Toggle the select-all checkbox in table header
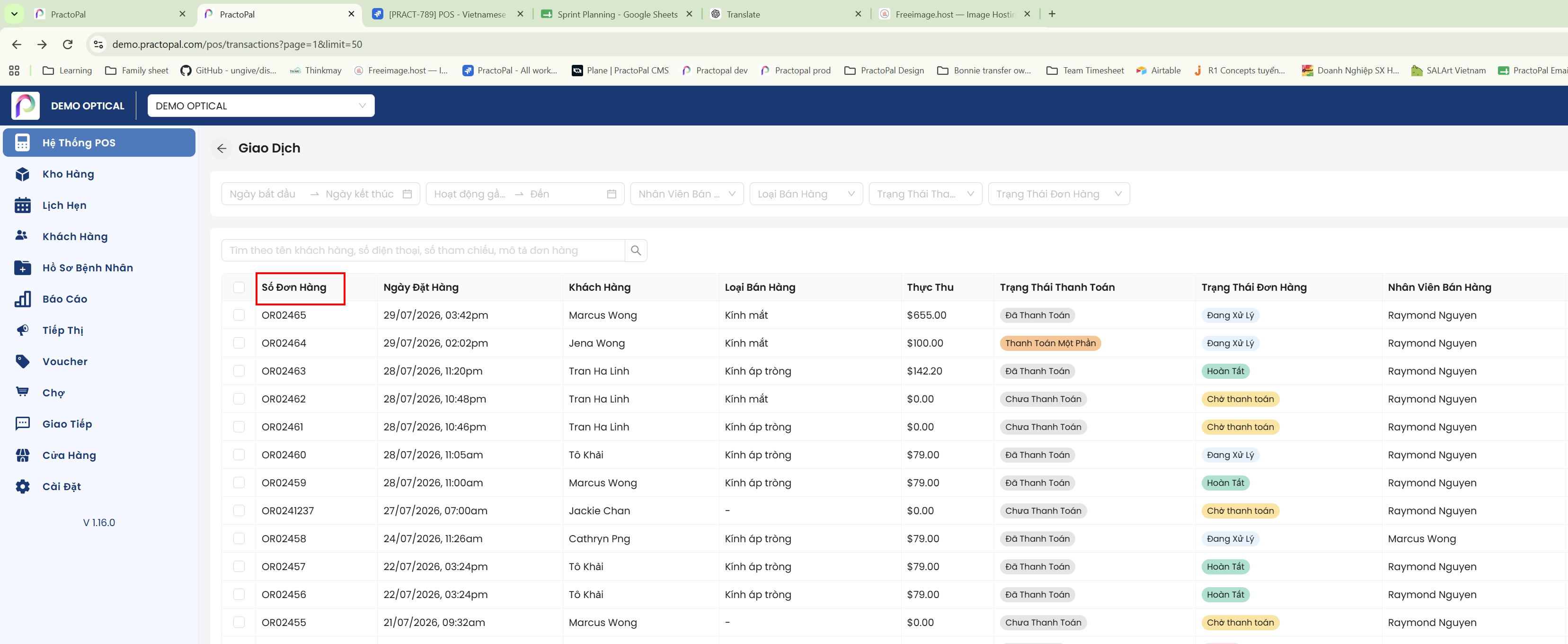Image resolution: width=1568 pixels, height=644 pixels. [239, 287]
